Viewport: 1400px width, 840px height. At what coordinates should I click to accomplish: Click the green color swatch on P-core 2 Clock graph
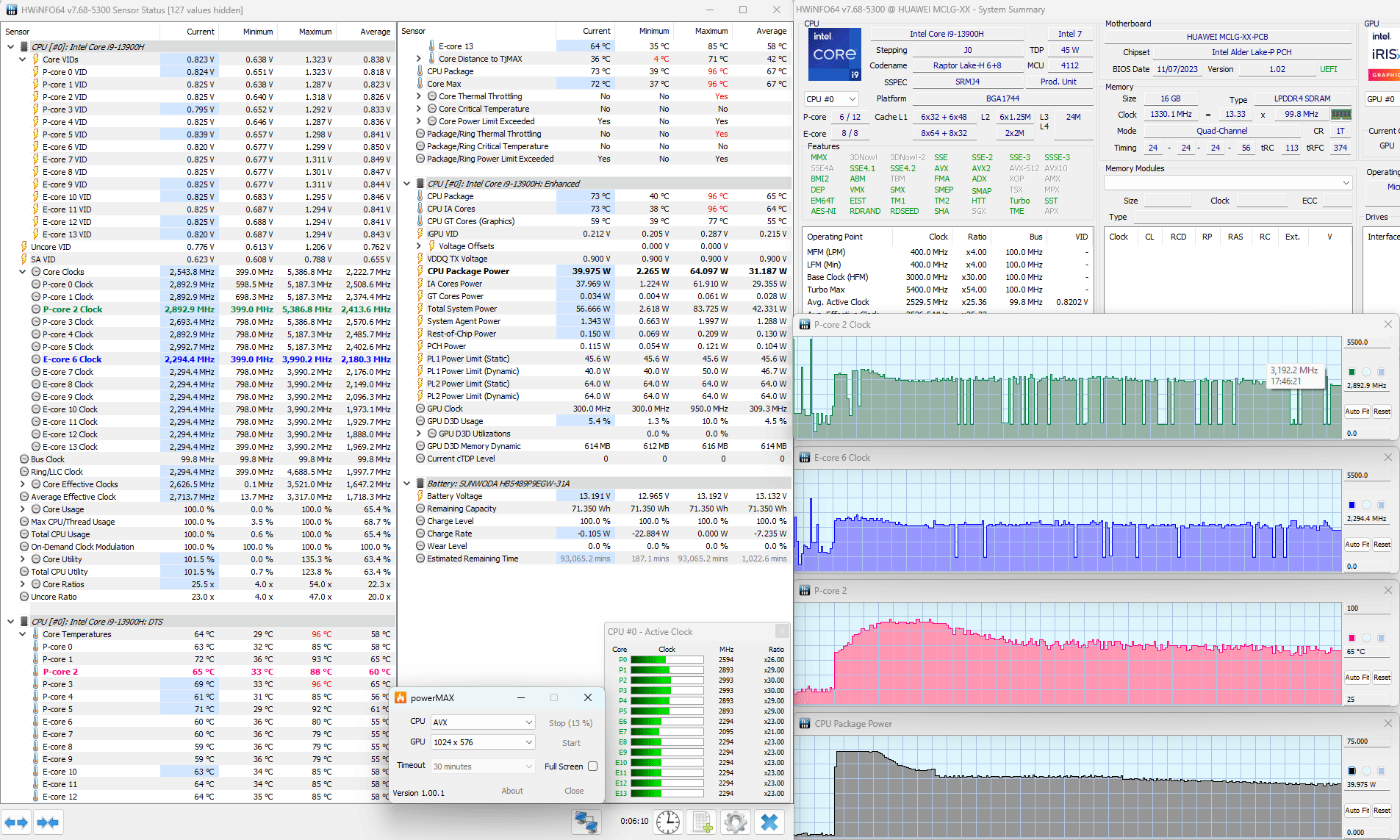click(x=1351, y=372)
